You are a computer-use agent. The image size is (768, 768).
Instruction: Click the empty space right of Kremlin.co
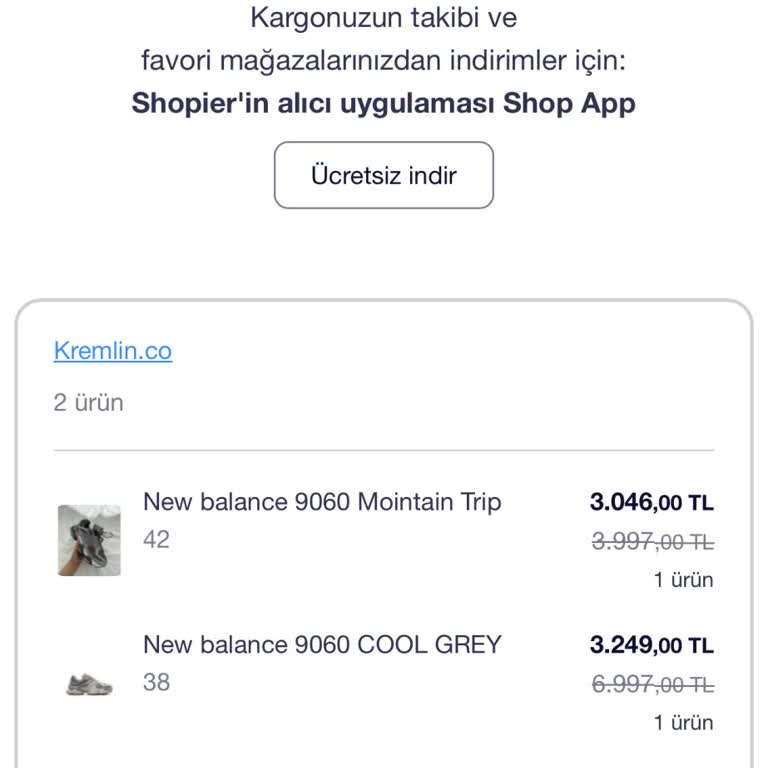(x=450, y=351)
